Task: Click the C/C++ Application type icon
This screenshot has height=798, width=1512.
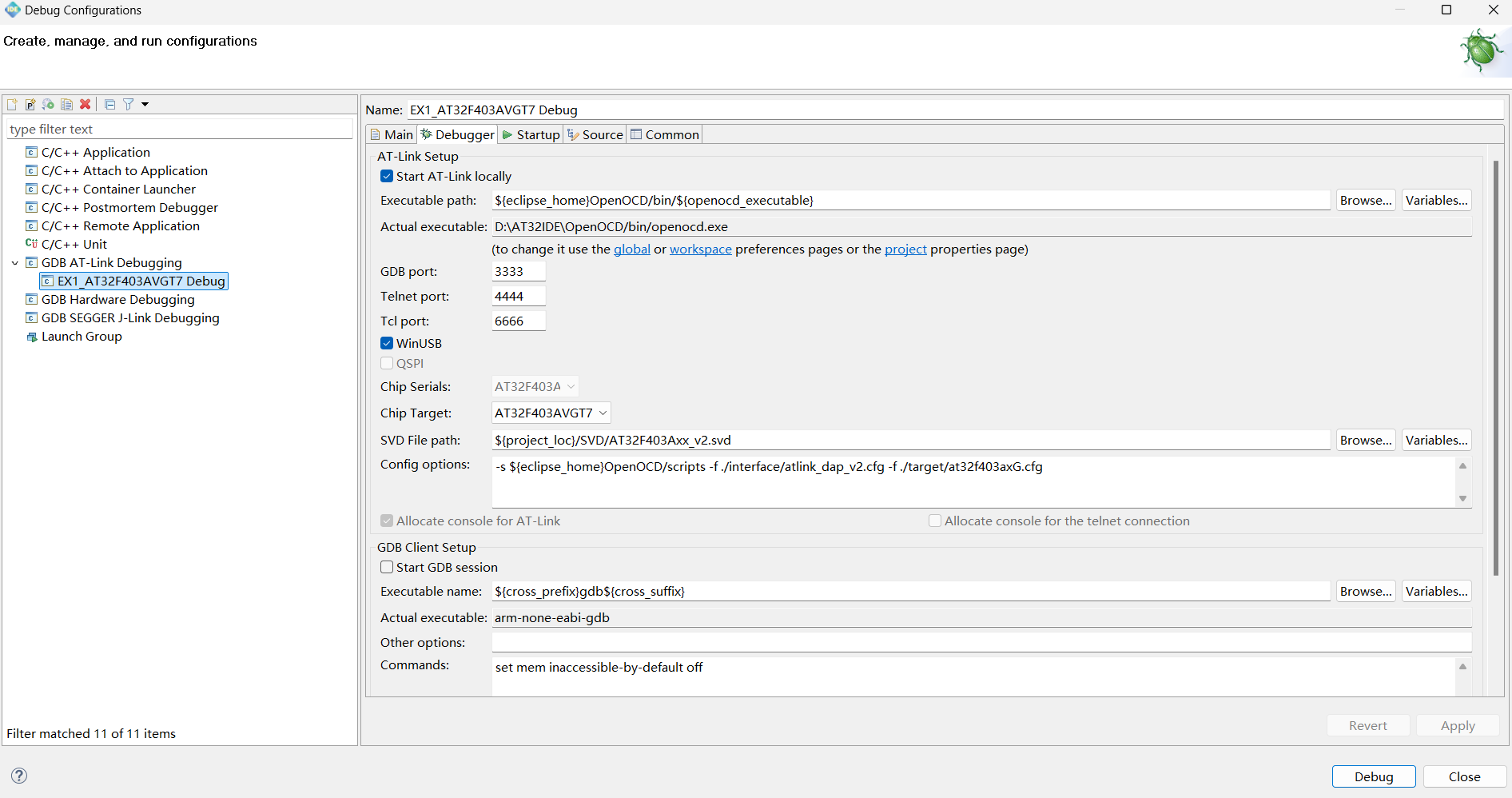Action: [x=32, y=152]
